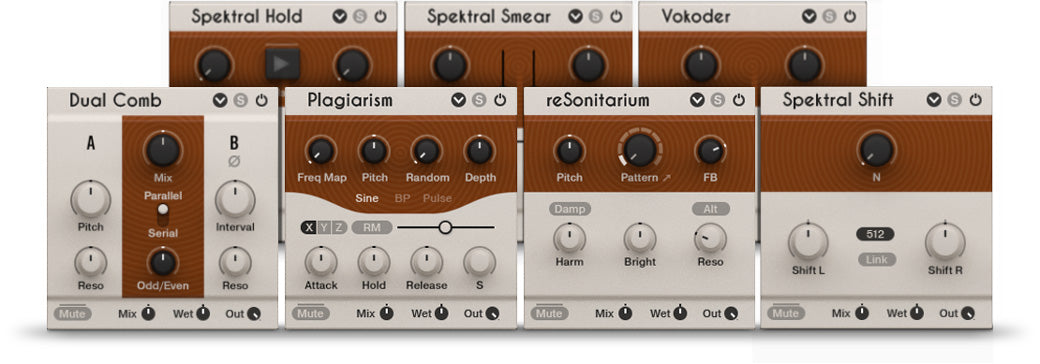Click the Interval knob in Dual Comb
This screenshot has height=364, width=1040.
[235, 200]
